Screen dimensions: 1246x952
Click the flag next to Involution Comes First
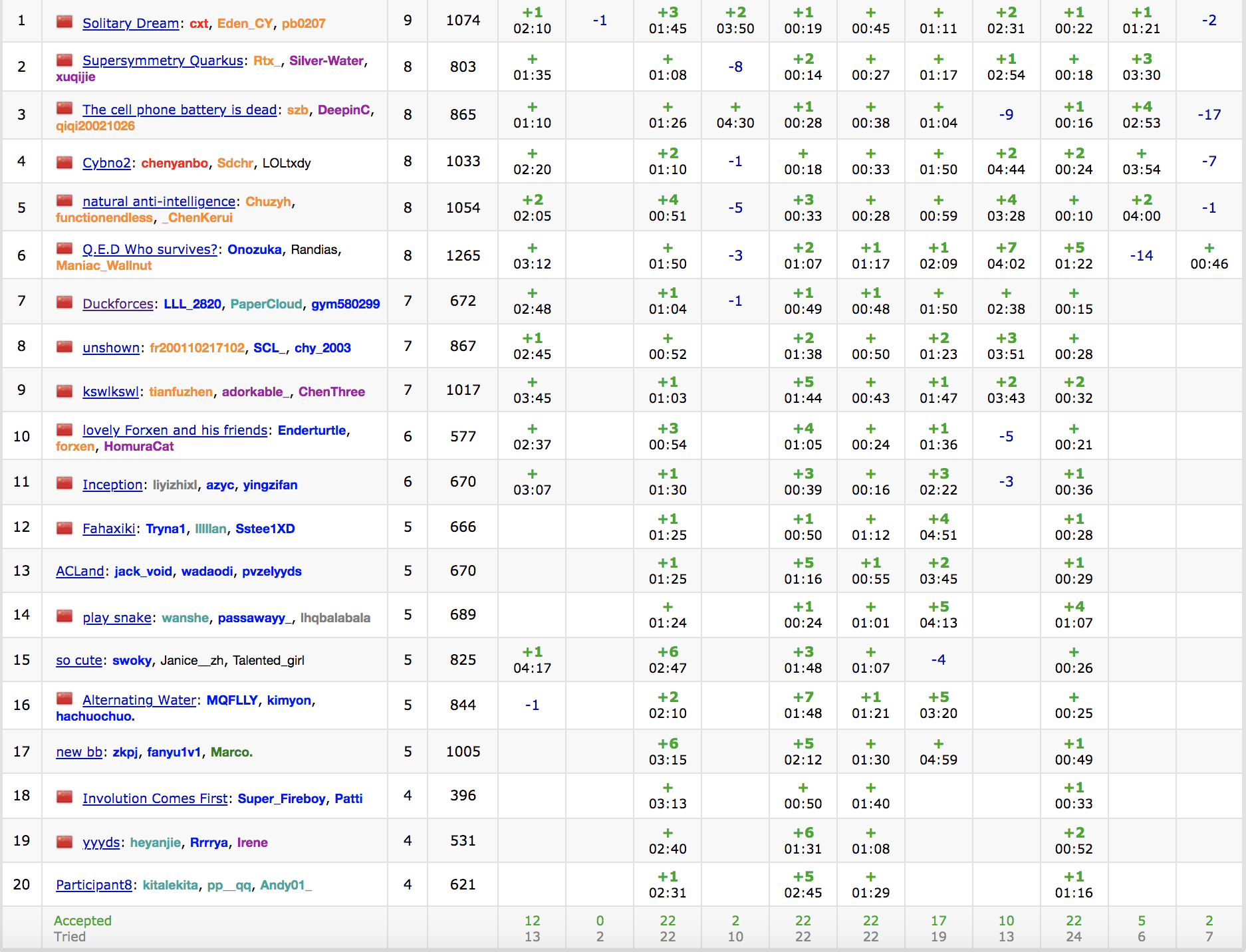click(x=64, y=798)
